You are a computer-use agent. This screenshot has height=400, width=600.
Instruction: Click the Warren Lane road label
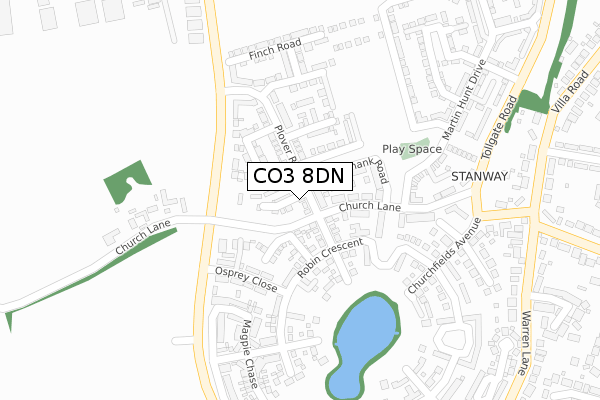pyautogui.click(x=525, y=343)
